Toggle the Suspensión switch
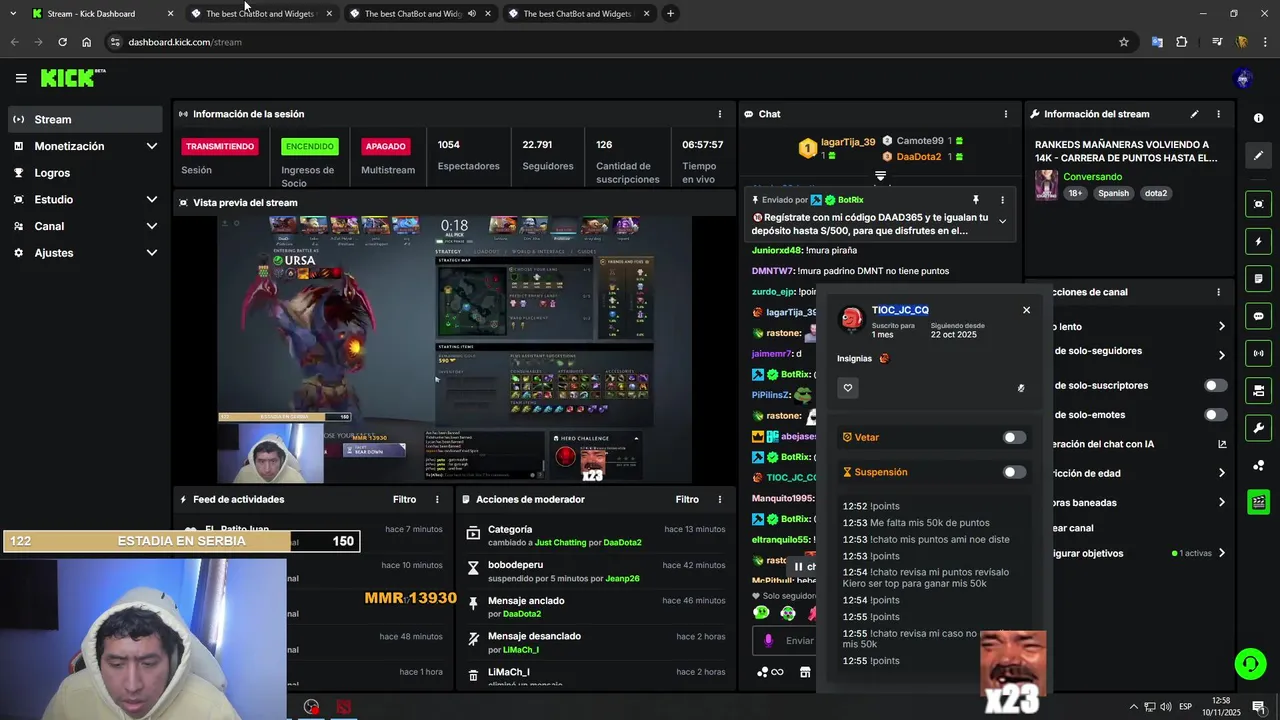Viewport: 1280px width, 720px height. tap(1014, 472)
